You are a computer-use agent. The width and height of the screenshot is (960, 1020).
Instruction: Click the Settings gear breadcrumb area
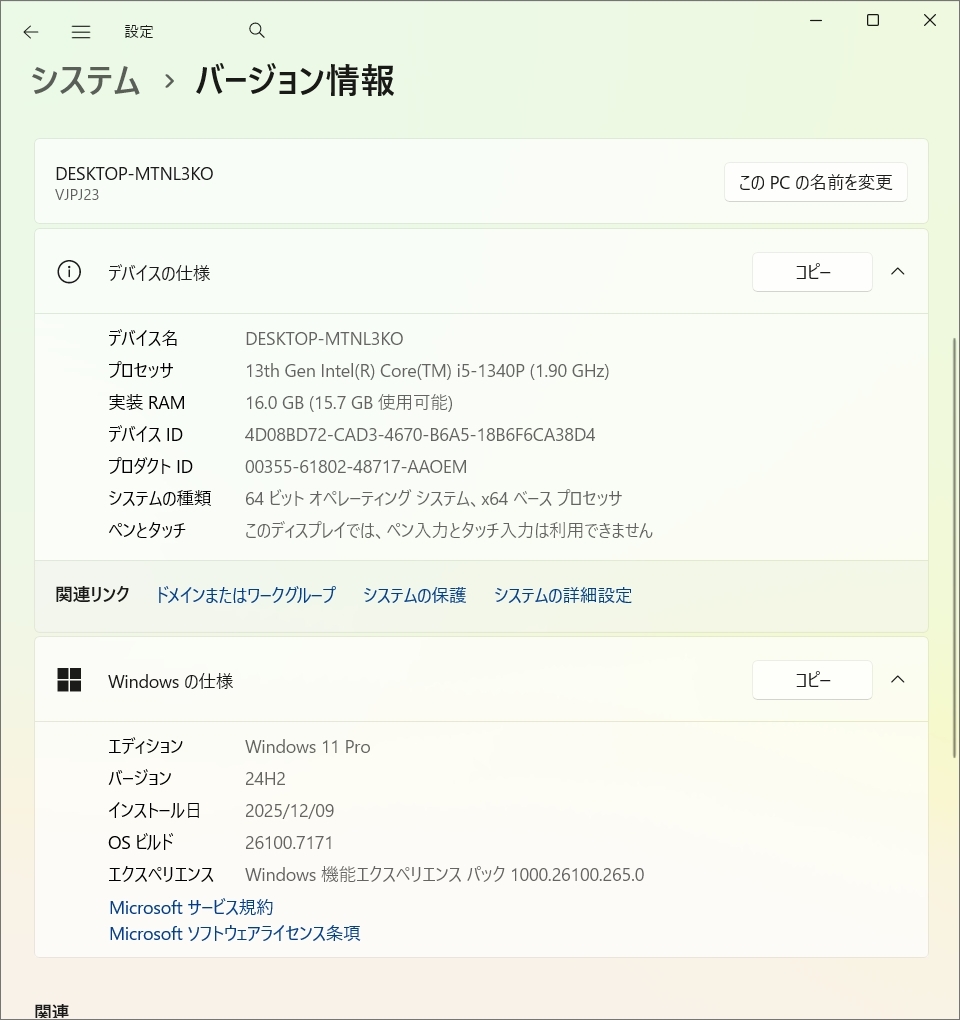pyautogui.click(x=139, y=31)
